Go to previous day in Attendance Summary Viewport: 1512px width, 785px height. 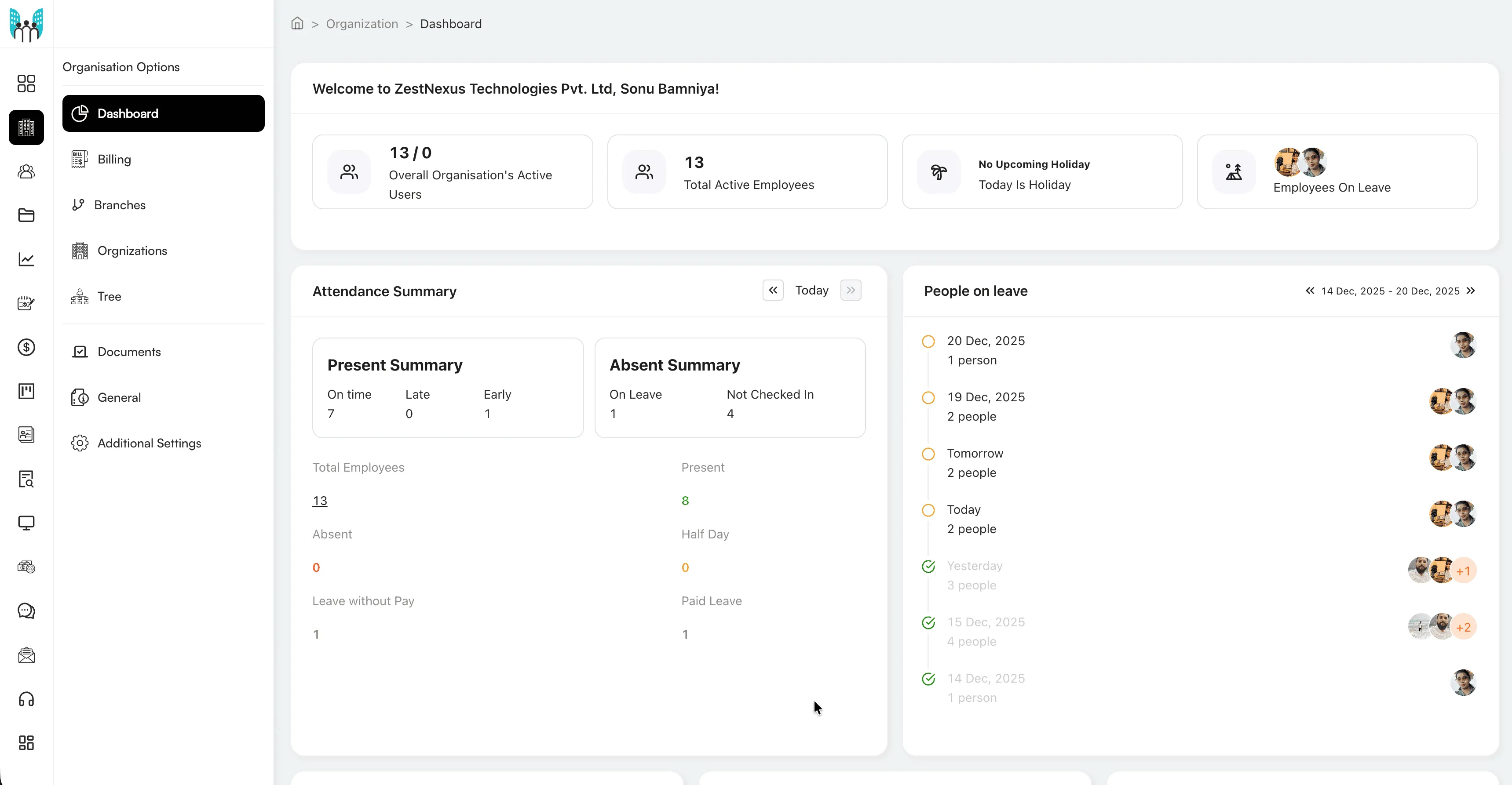pyautogui.click(x=773, y=291)
